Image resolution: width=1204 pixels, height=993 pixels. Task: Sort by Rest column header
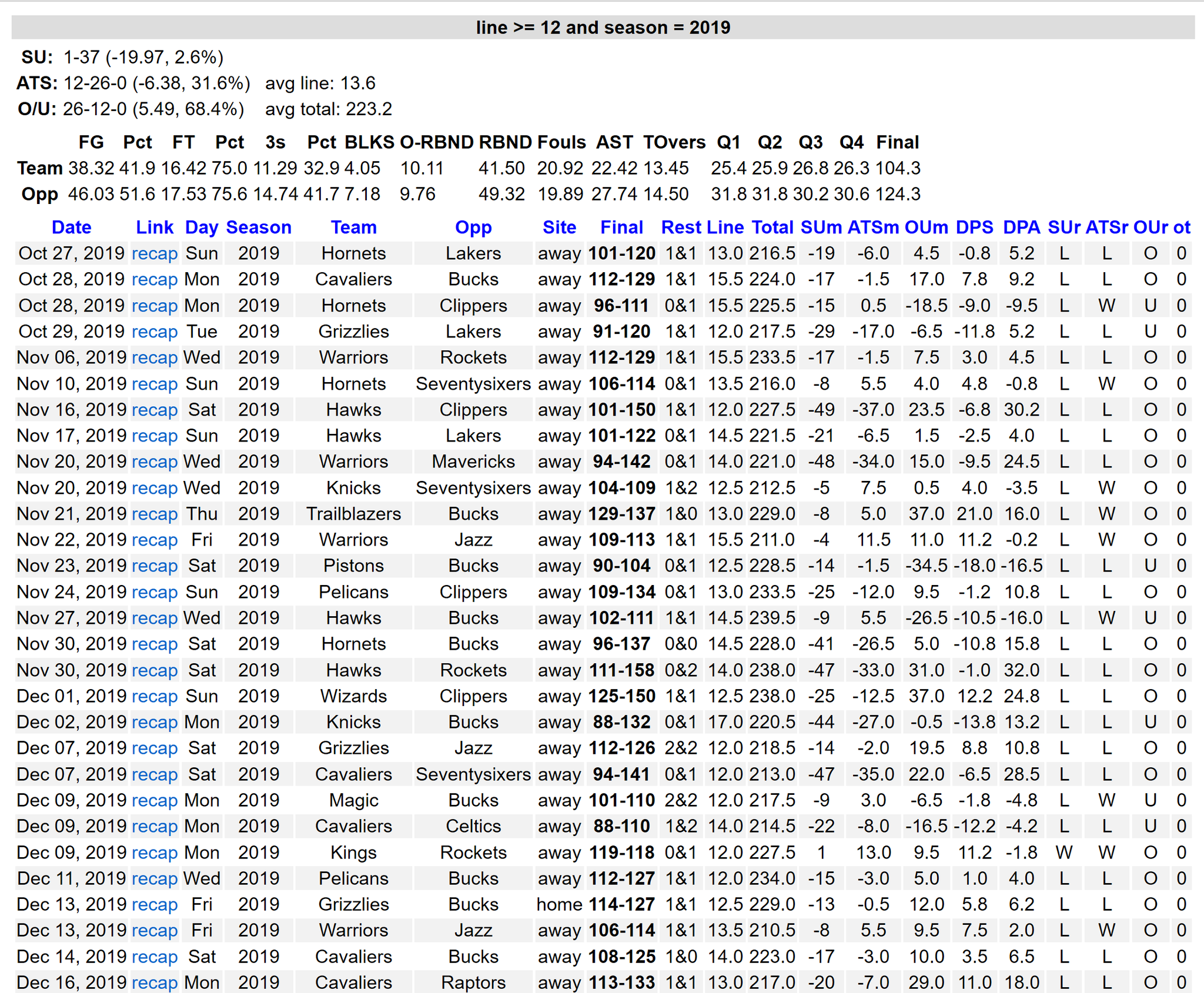[x=681, y=228]
